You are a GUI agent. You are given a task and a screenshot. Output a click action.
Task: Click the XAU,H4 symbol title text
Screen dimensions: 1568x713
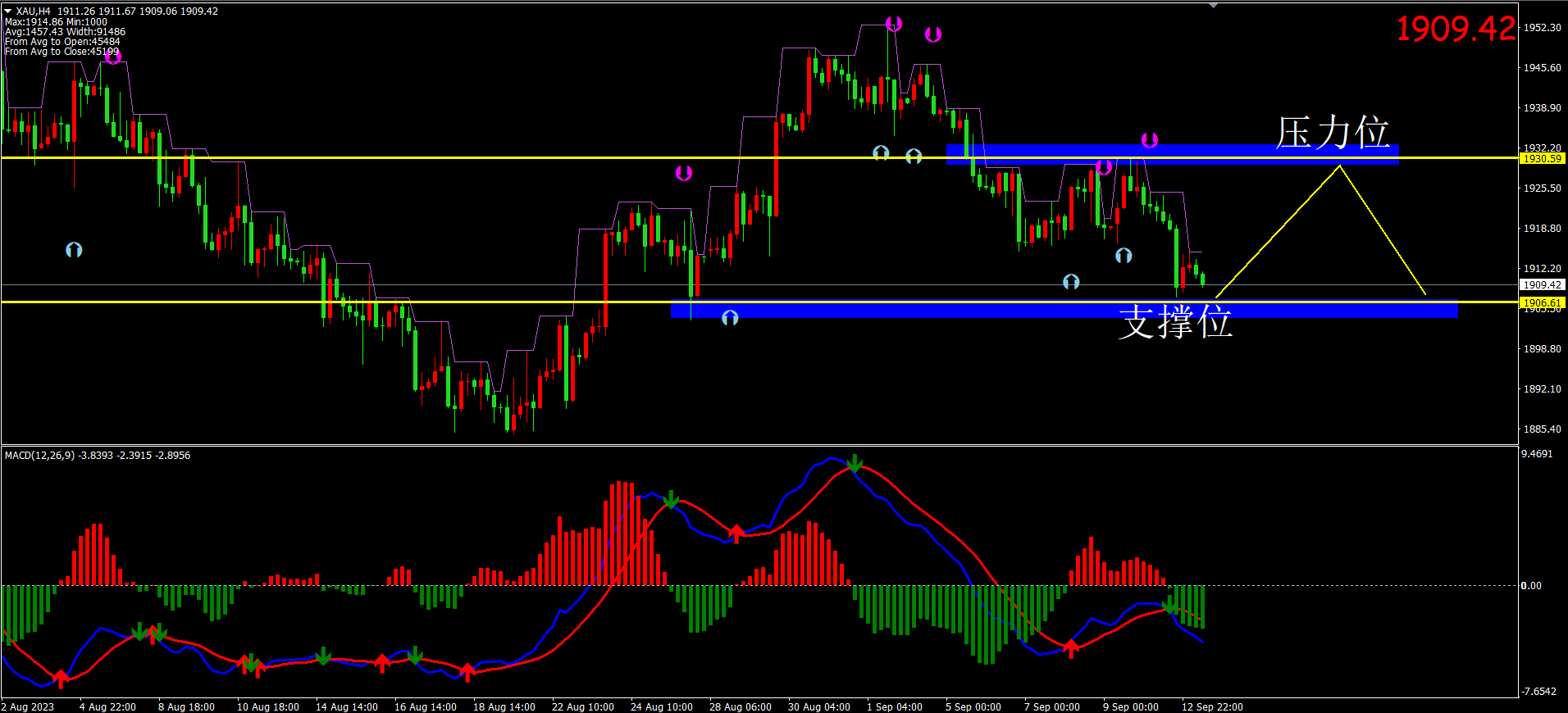tap(34, 11)
